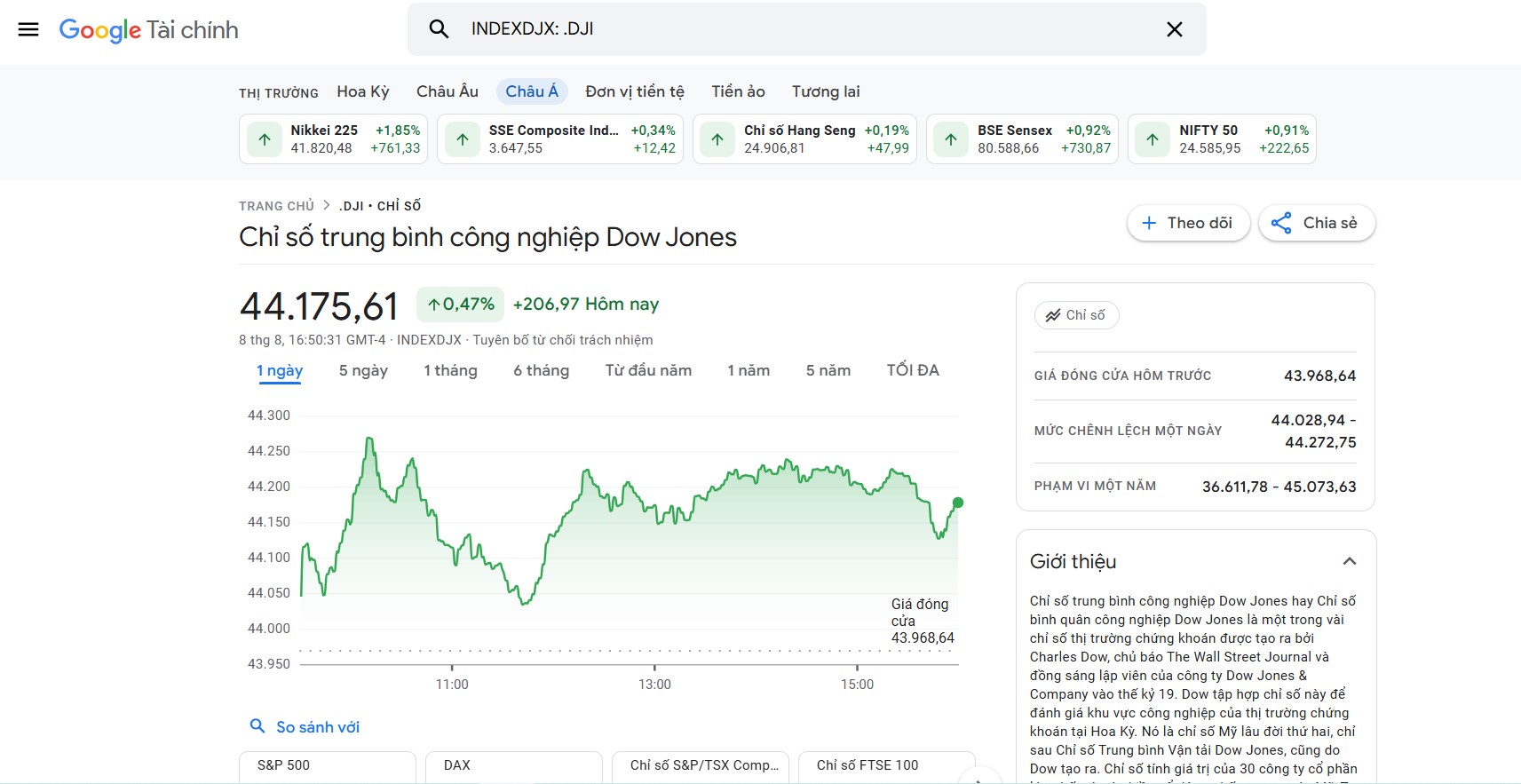Click the share icon in Chia sẻ
Image resolution: width=1521 pixels, height=784 pixels.
(1281, 223)
